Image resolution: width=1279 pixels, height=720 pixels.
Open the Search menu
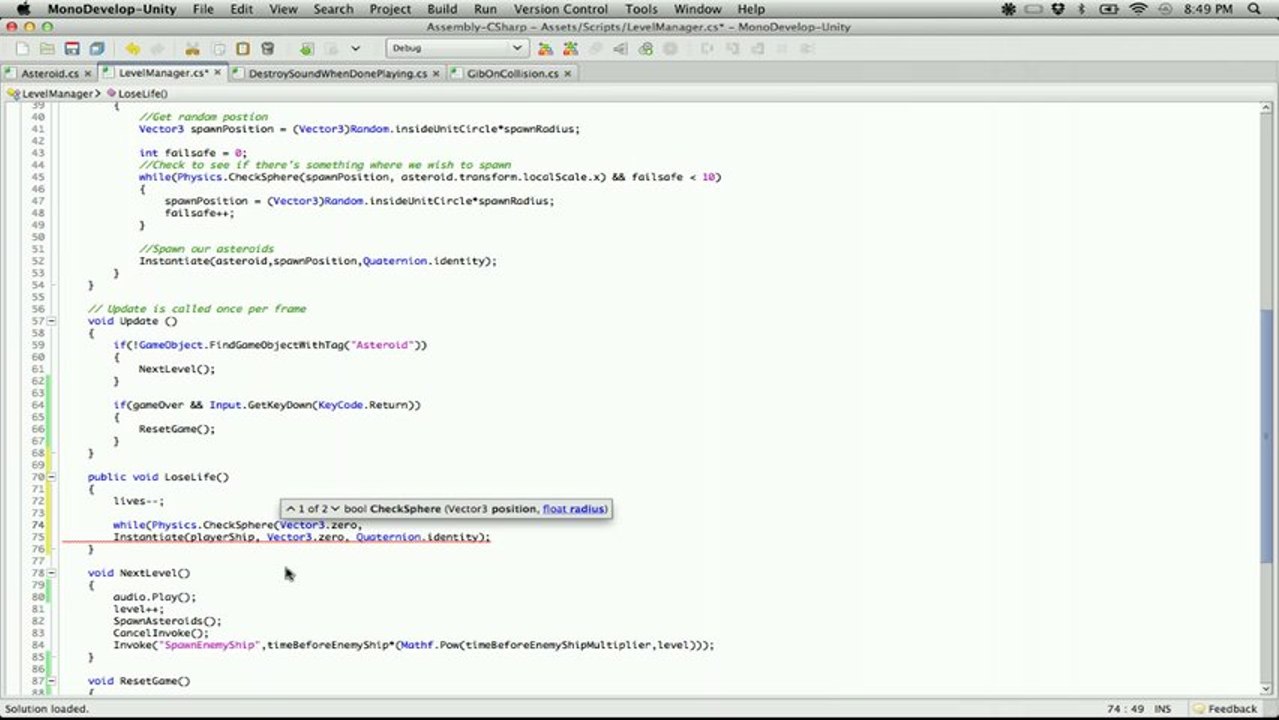point(333,9)
